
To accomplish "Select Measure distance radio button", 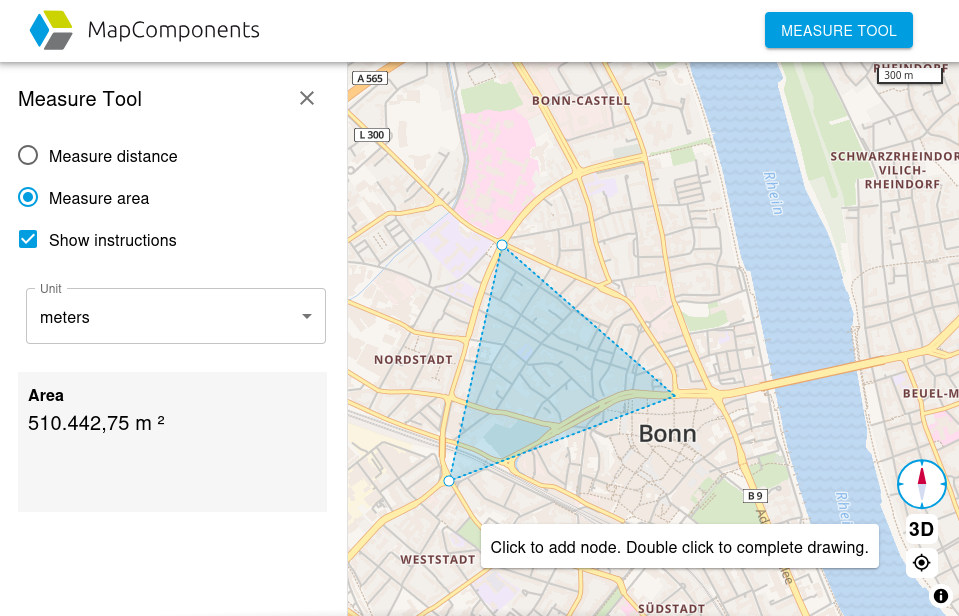I will (x=28, y=155).
